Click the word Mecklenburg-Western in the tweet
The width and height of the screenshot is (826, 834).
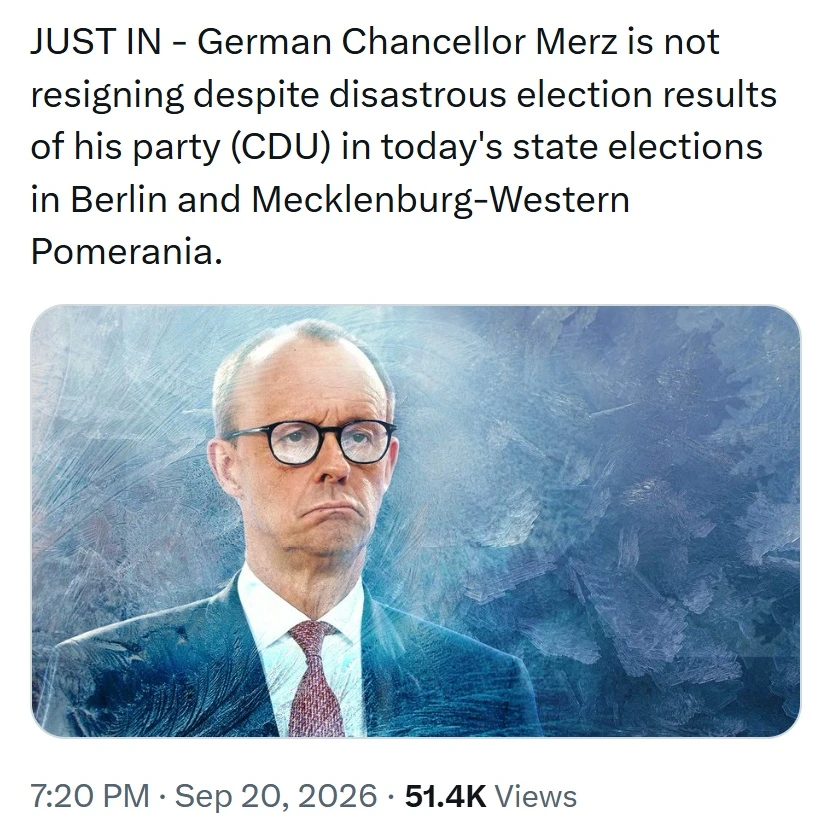(440, 199)
